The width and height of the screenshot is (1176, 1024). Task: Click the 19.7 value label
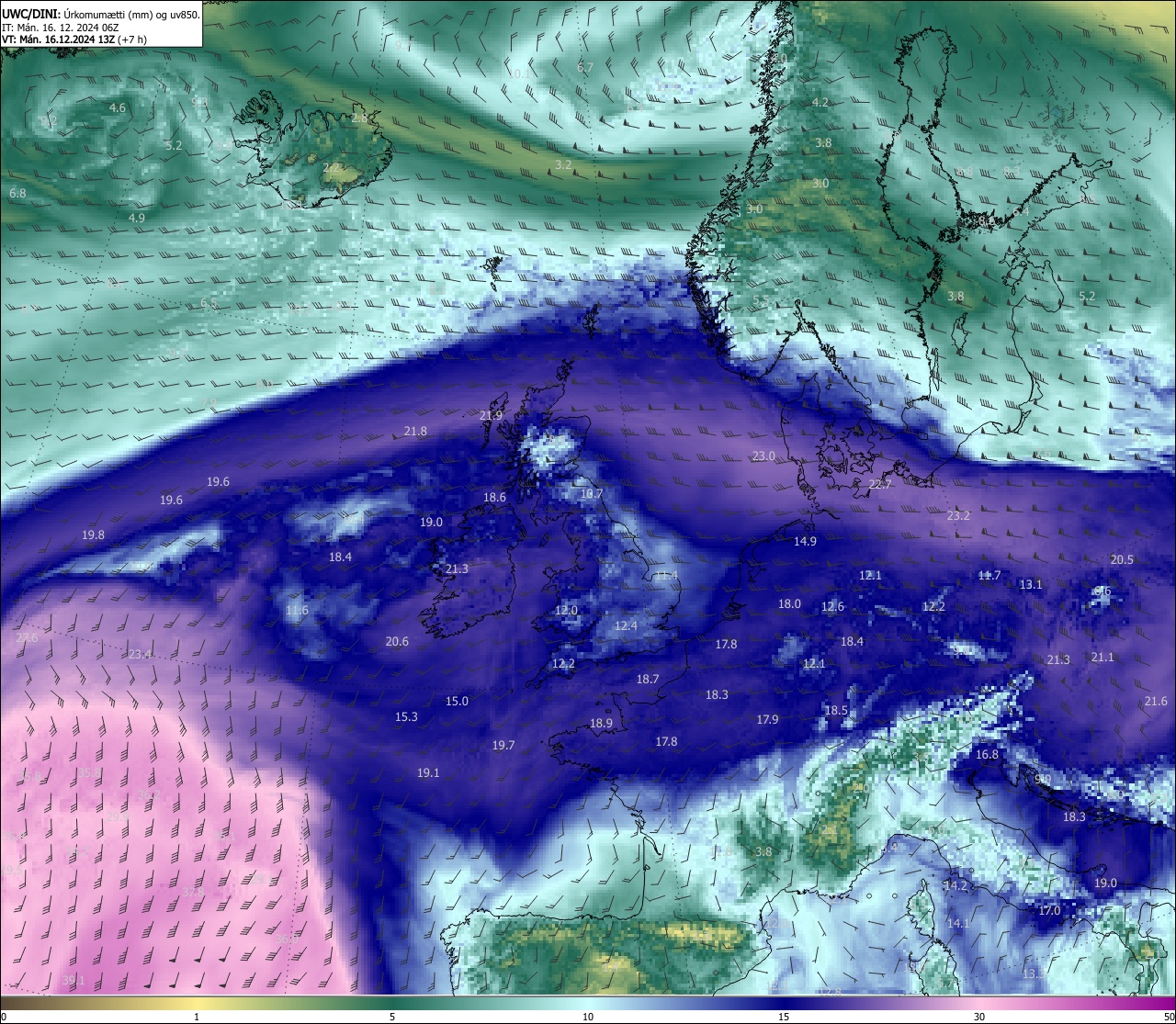tap(503, 745)
